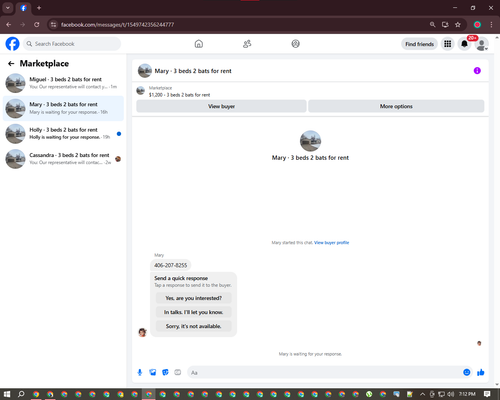
Task: Reload the page with the refresh icon
Action: coord(37,25)
